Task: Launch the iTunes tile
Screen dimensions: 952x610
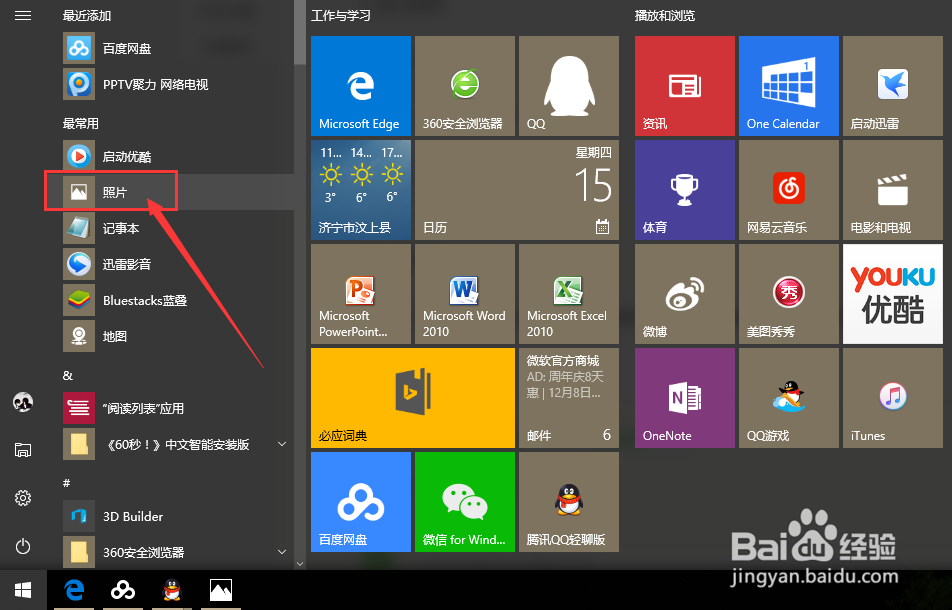Action: coord(892,398)
